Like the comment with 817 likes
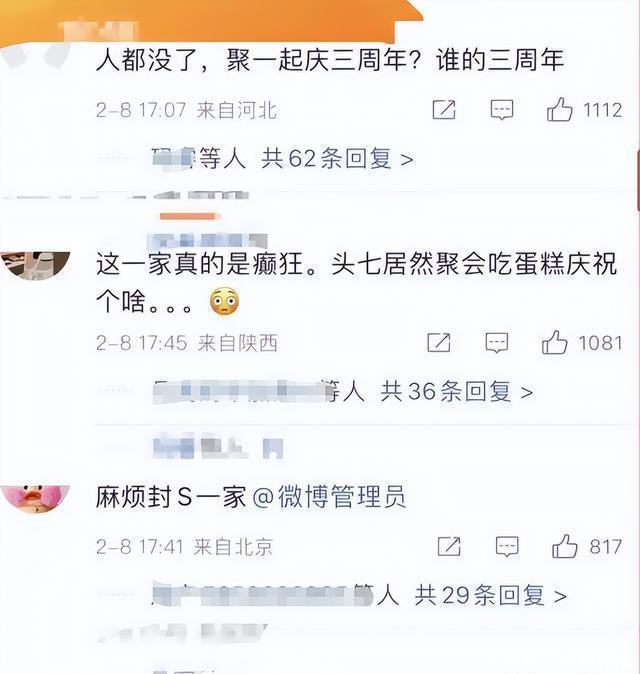Screen dimensions: 640x674 pos(565,546)
